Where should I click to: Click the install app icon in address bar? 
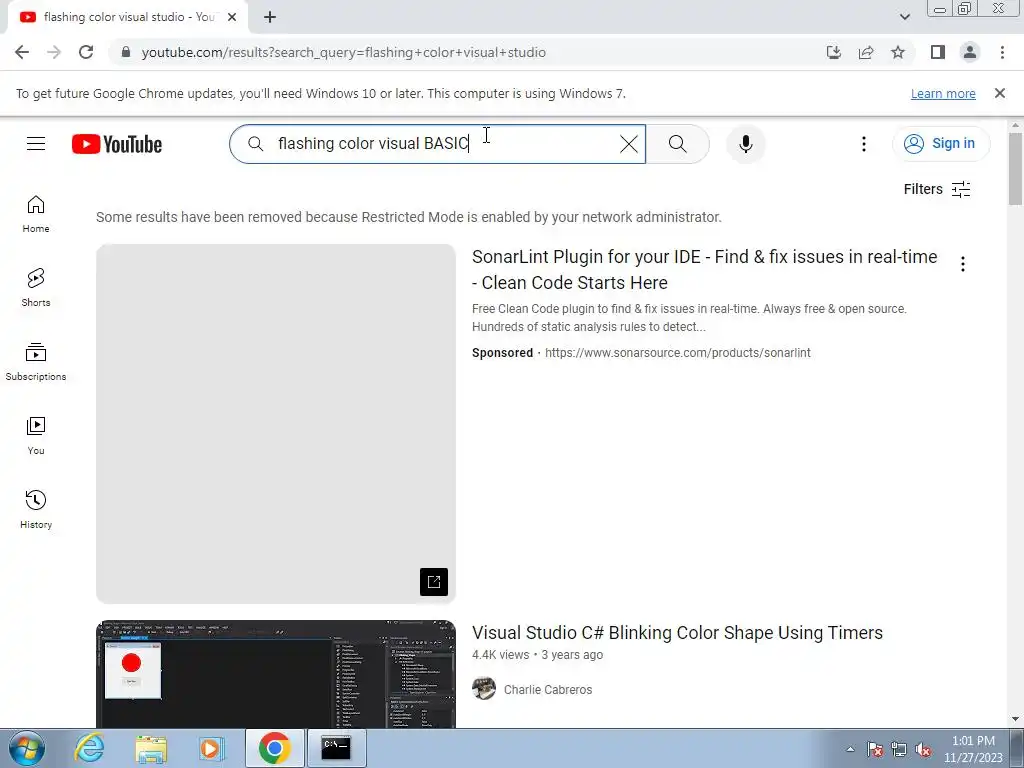point(834,52)
